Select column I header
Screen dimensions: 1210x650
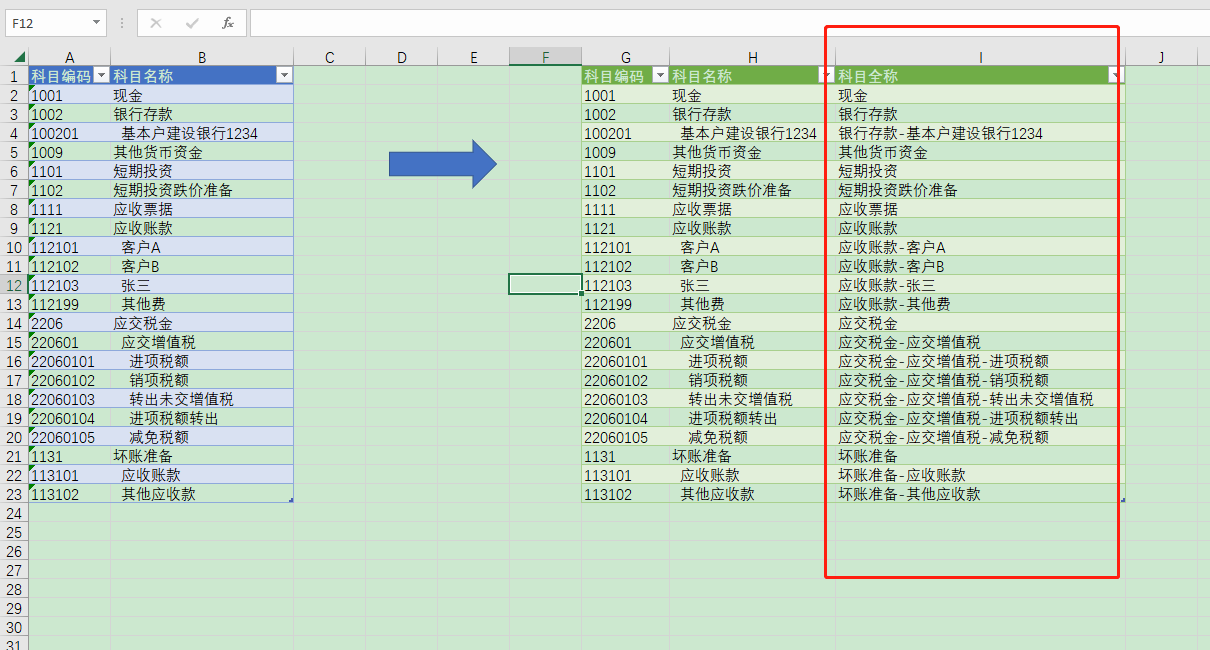pos(980,58)
